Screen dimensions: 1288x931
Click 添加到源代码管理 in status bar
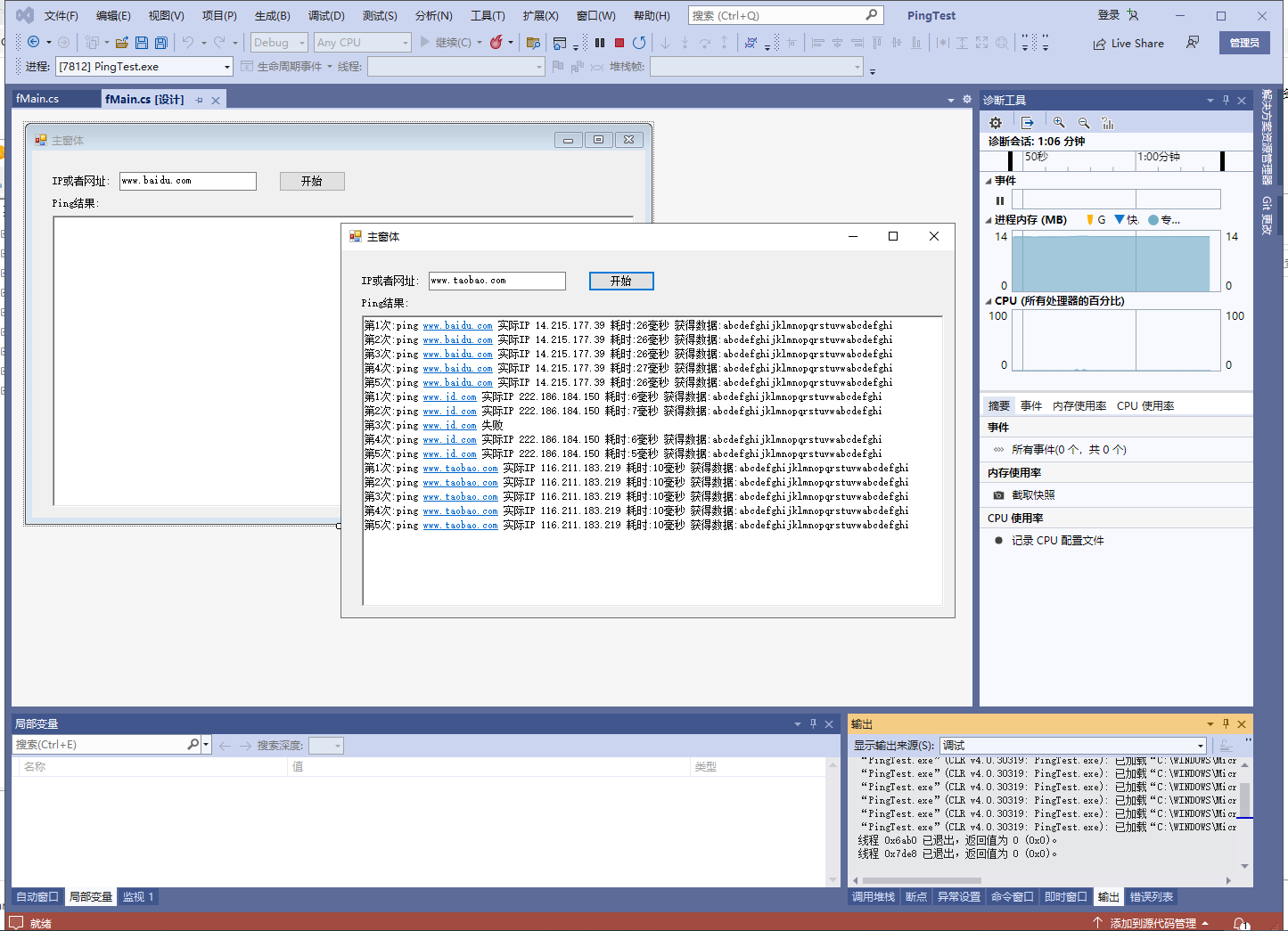tap(1153, 923)
